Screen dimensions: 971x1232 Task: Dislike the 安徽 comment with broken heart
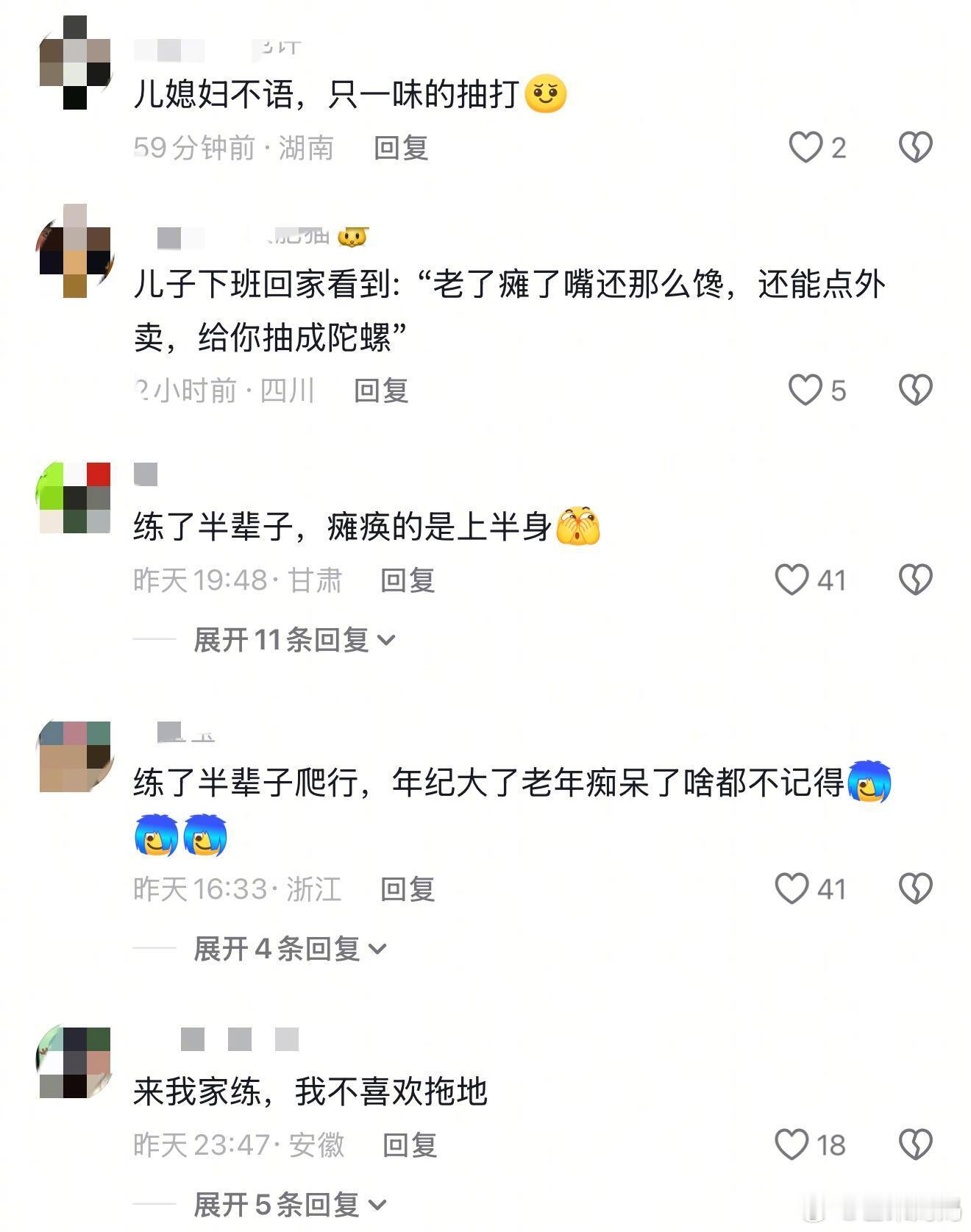[915, 1144]
